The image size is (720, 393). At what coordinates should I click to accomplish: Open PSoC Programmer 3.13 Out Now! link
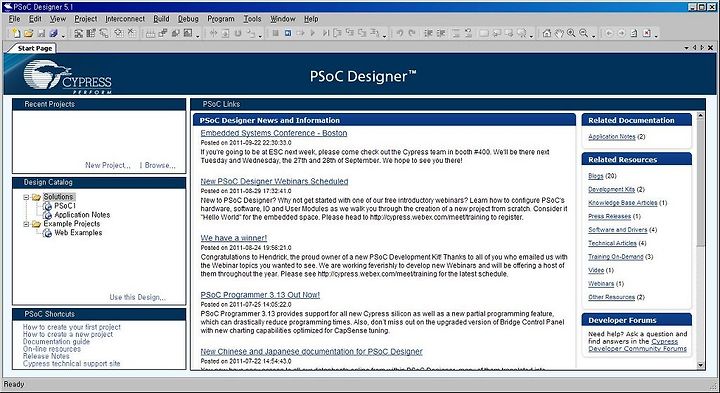[260, 295]
